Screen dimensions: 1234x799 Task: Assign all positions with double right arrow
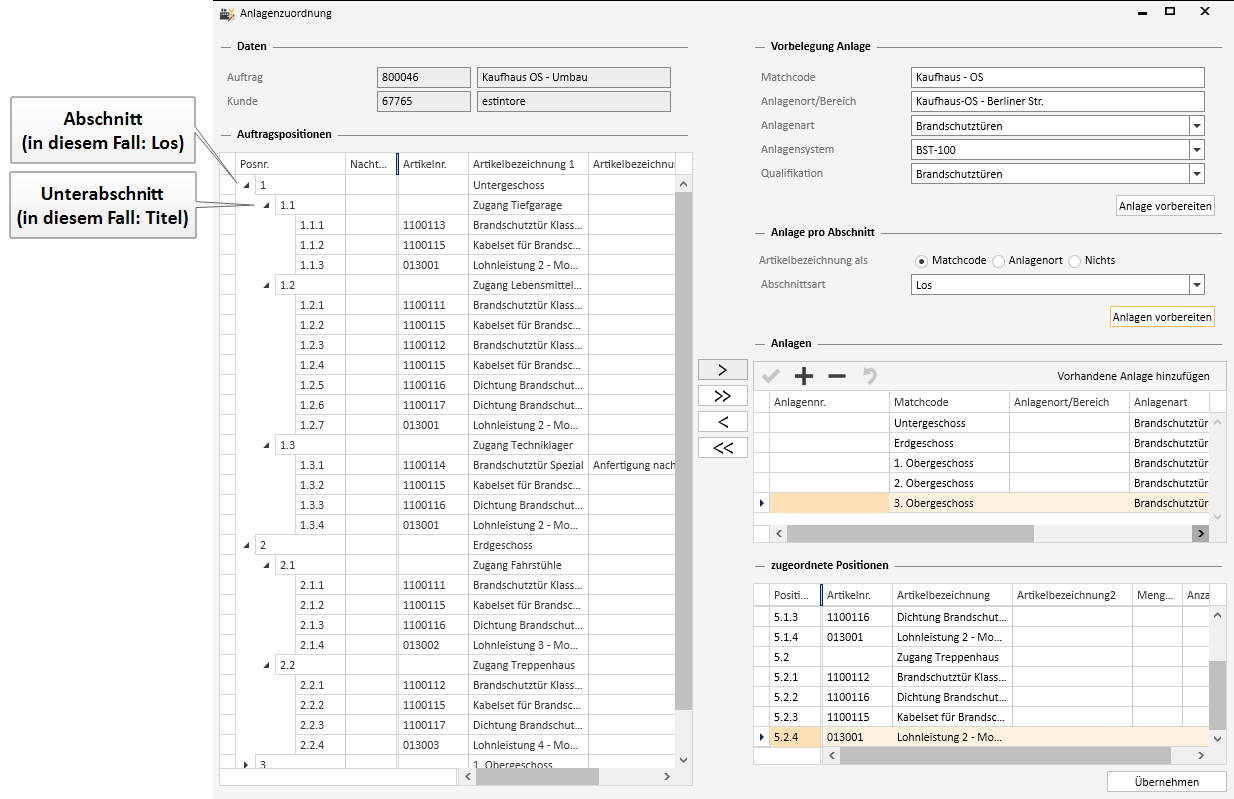723,396
